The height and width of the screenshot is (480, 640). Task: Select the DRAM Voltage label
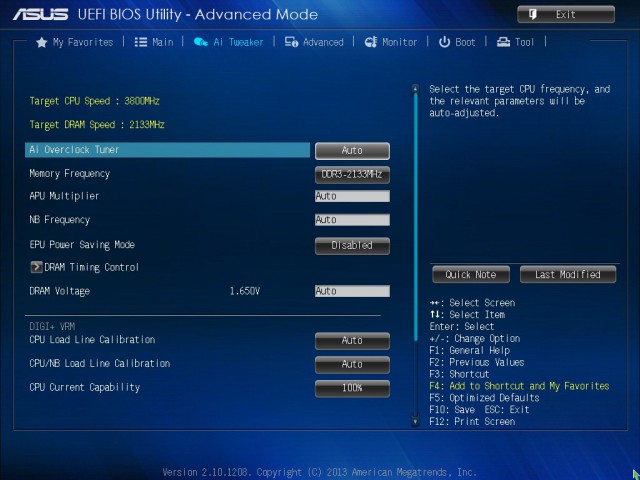click(59, 291)
